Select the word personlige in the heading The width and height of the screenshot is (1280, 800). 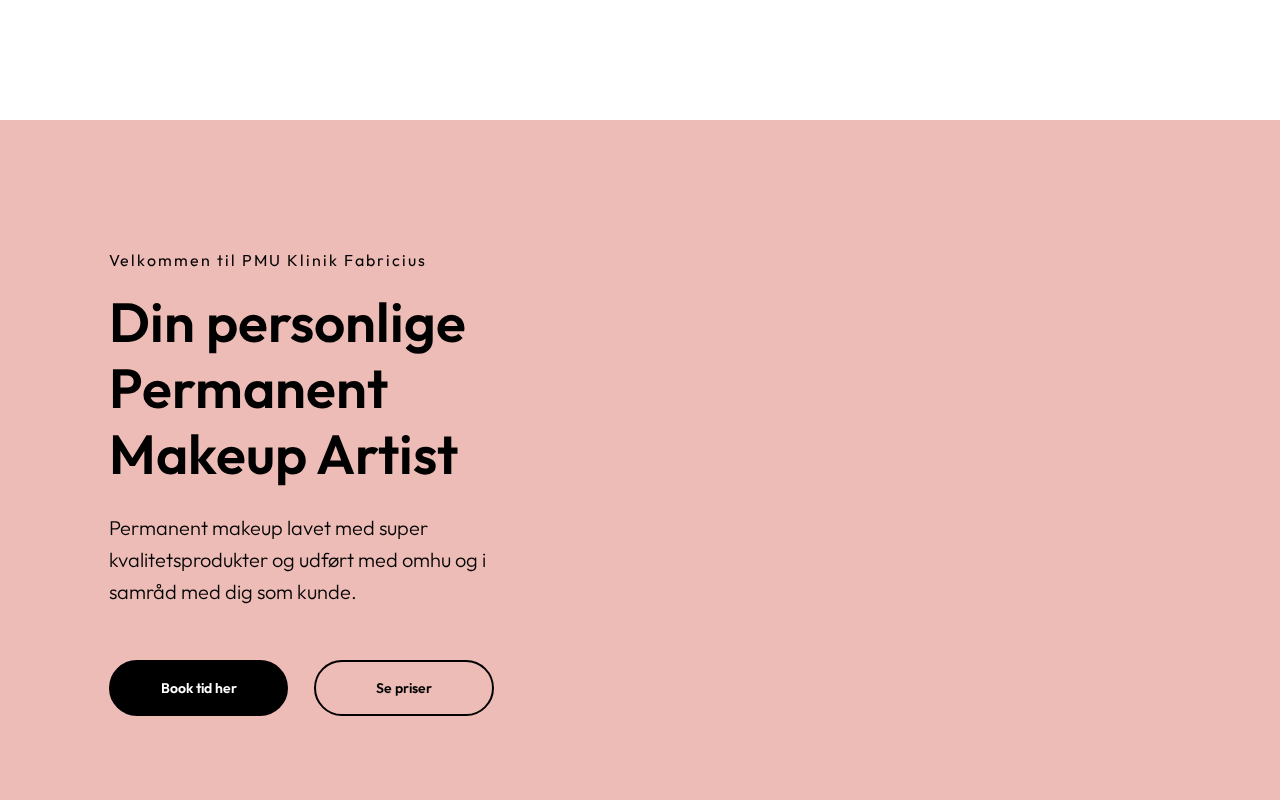tap(336, 323)
